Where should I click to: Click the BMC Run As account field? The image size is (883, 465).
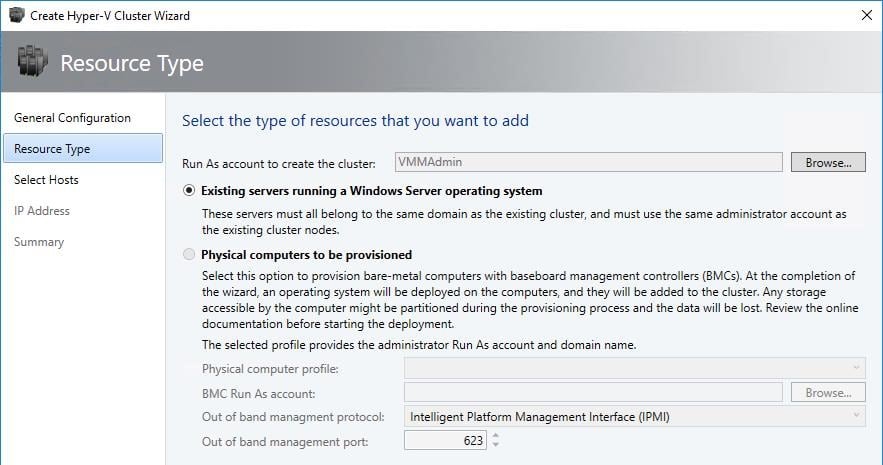[593, 392]
